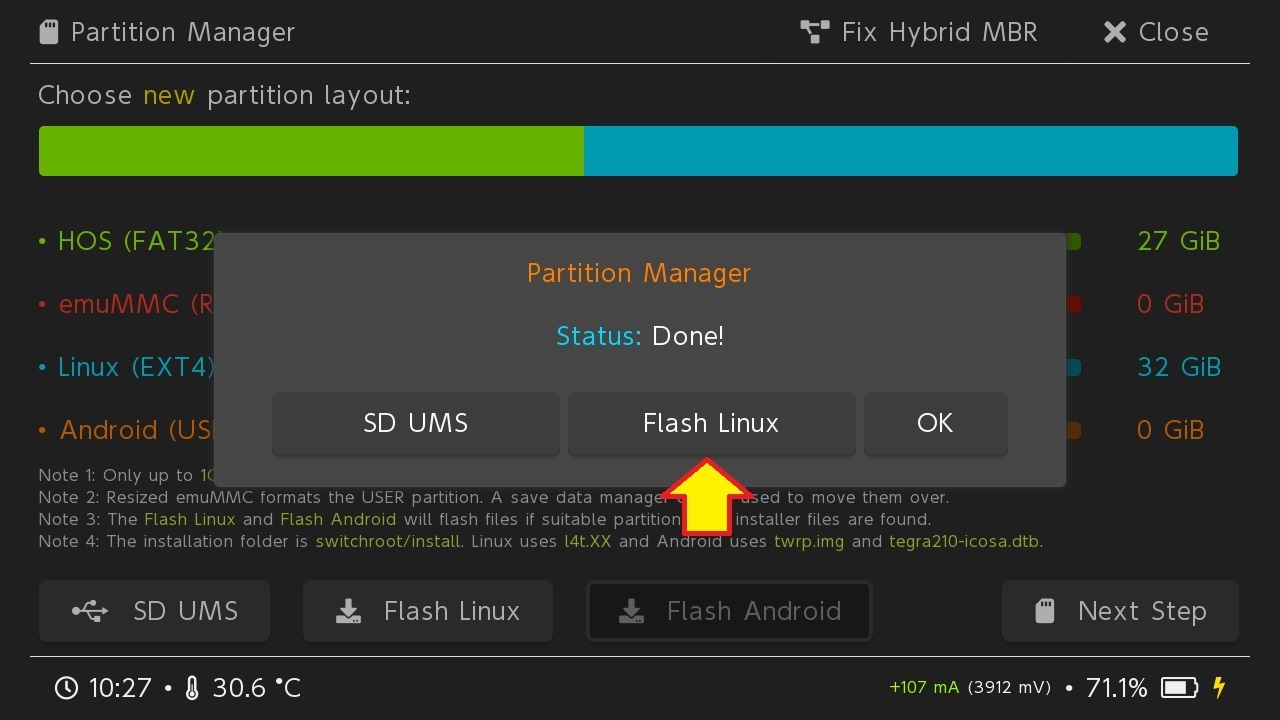Click the SD card icon on Next Step
Image resolution: width=1280 pixels, height=720 pixels.
pos(1045,611)
